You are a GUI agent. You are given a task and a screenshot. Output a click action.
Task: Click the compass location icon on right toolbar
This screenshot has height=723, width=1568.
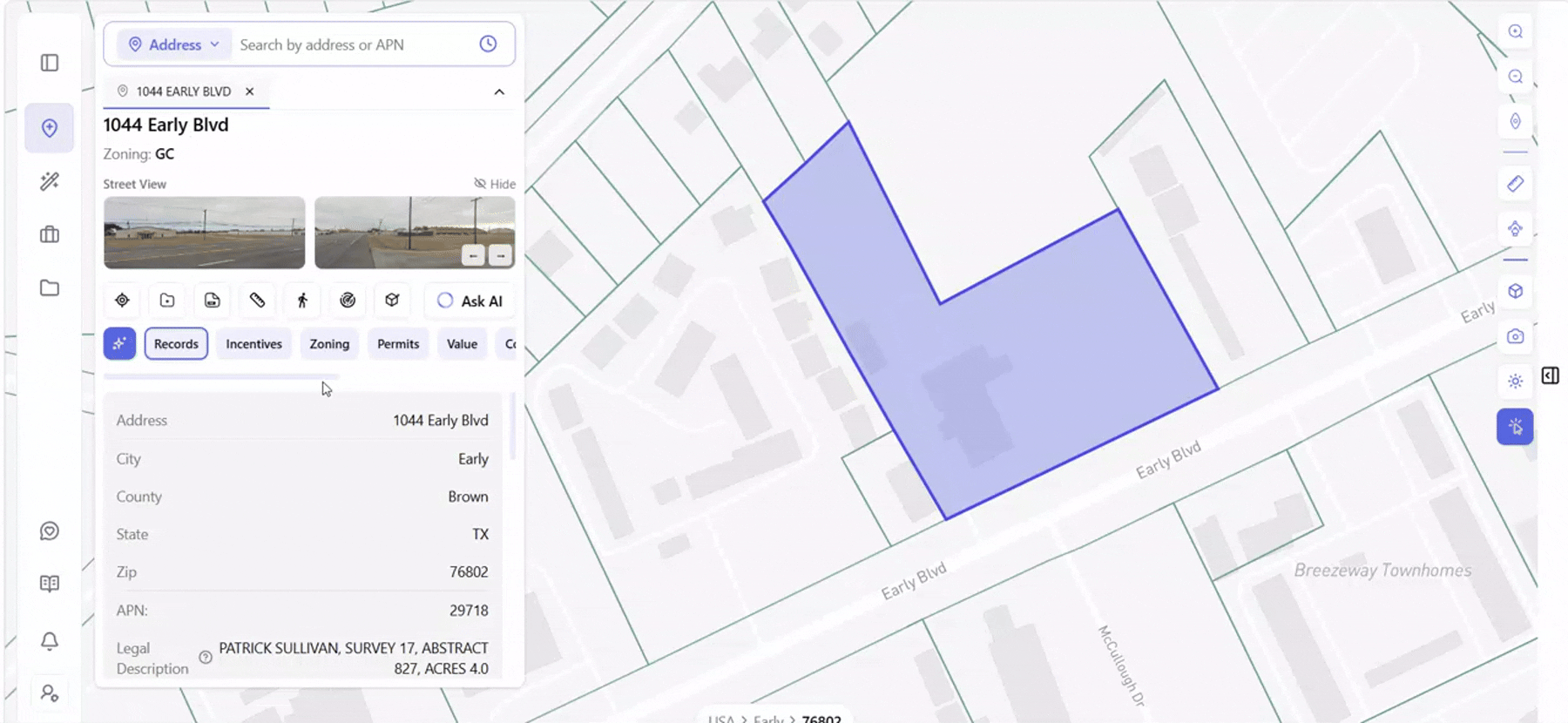pos(1516,229)
